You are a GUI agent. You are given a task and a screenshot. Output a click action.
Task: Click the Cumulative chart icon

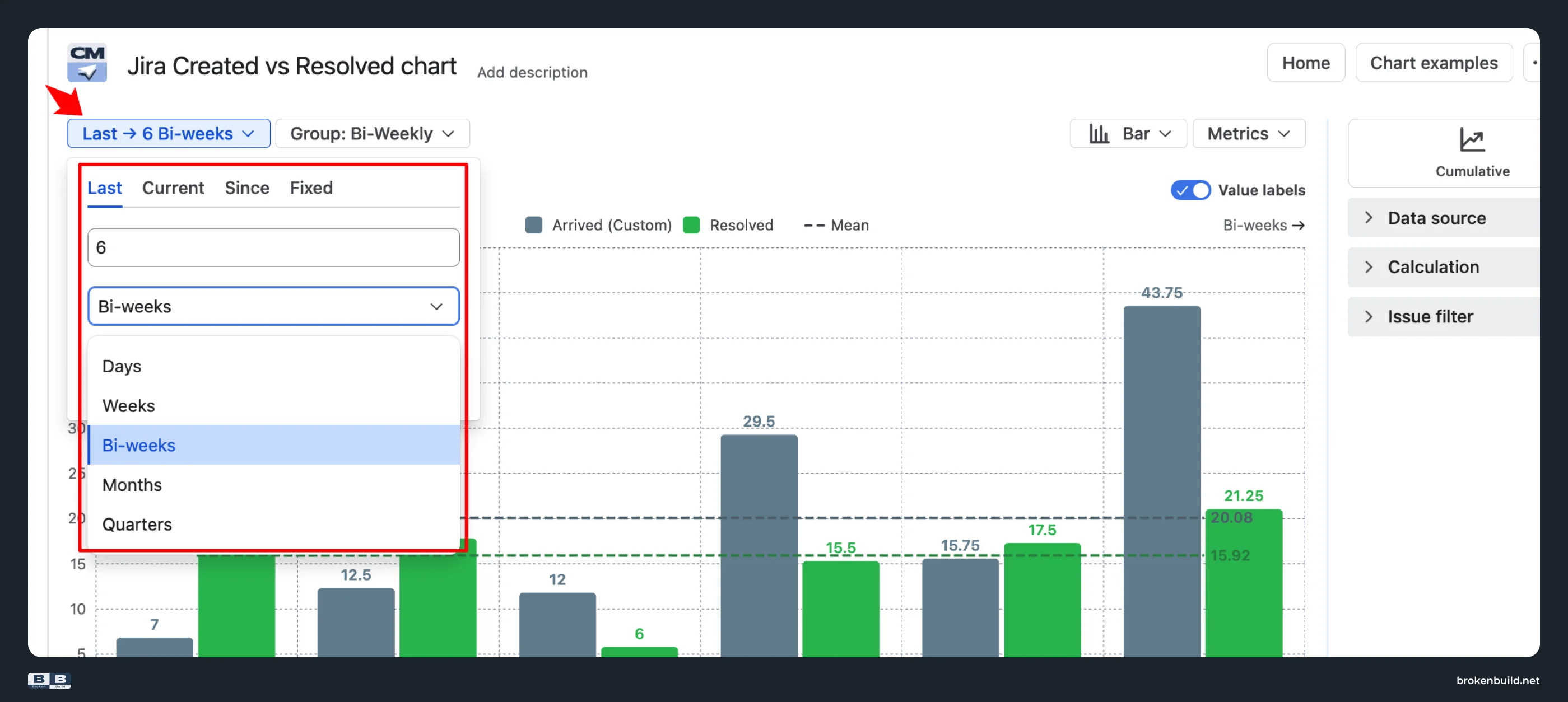tap(1472, 140)
